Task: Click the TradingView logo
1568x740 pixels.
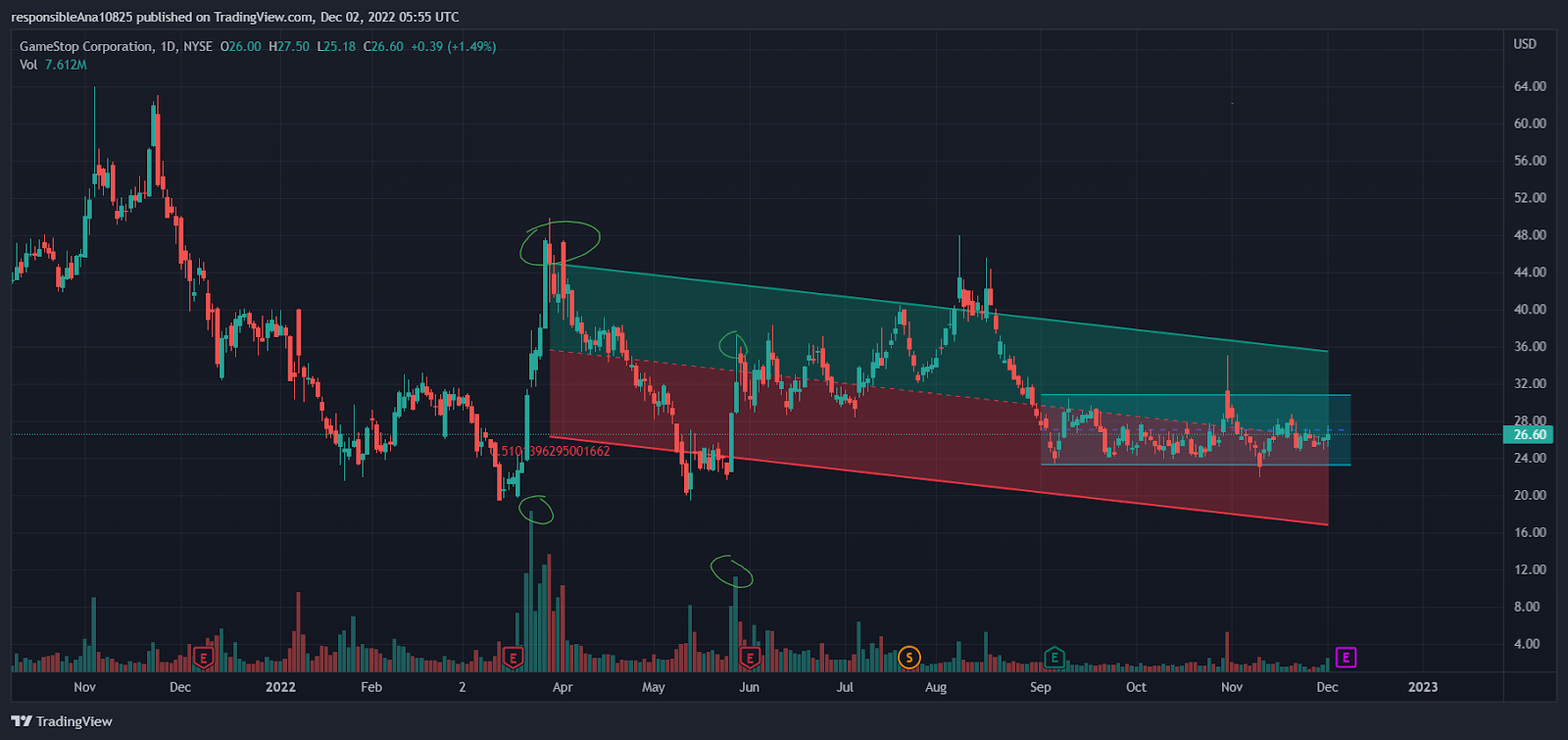Action: (62, 721)
